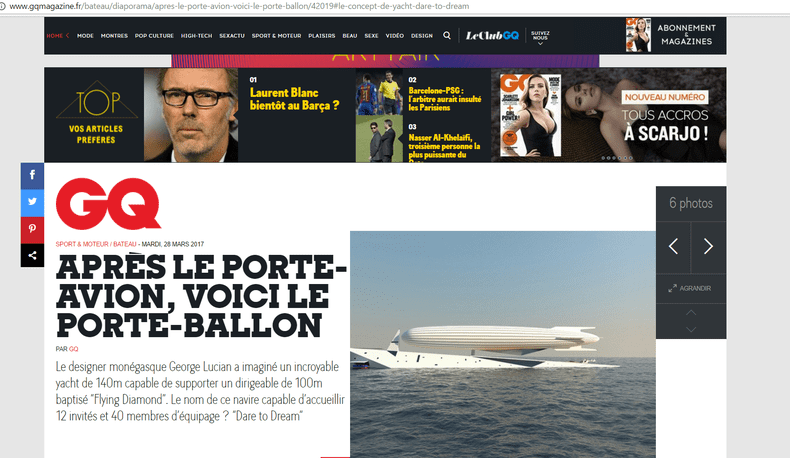
Task: Enlarge the slideshow with Agrandir
Action: tap(690, 288)
